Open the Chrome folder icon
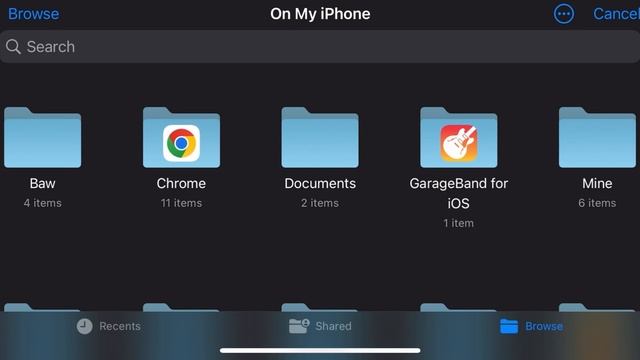 (181, 137)
